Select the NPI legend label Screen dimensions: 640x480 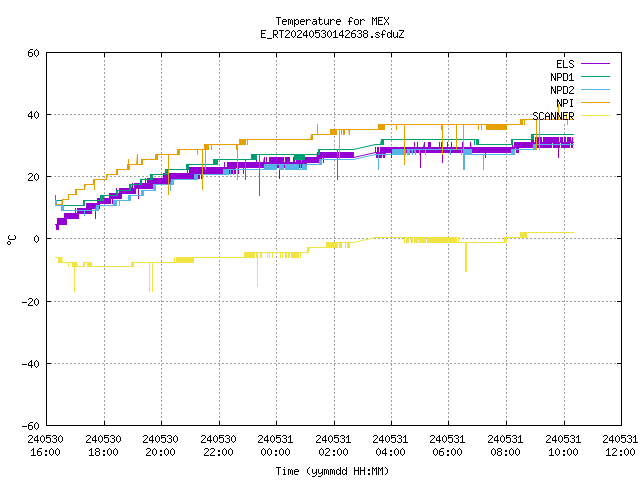(x=565, y=103)
